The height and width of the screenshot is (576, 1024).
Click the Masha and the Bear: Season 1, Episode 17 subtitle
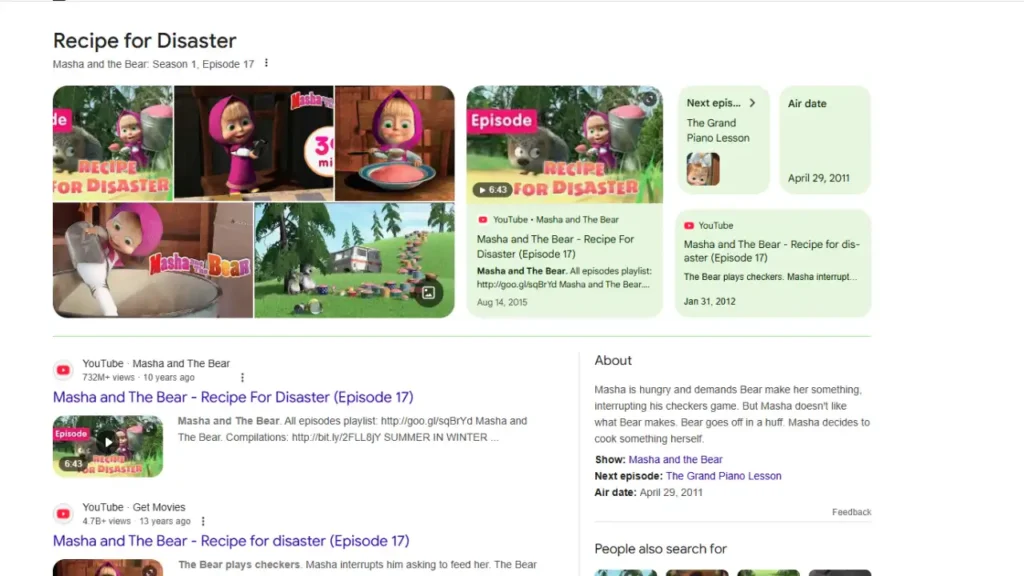(153, 64)
